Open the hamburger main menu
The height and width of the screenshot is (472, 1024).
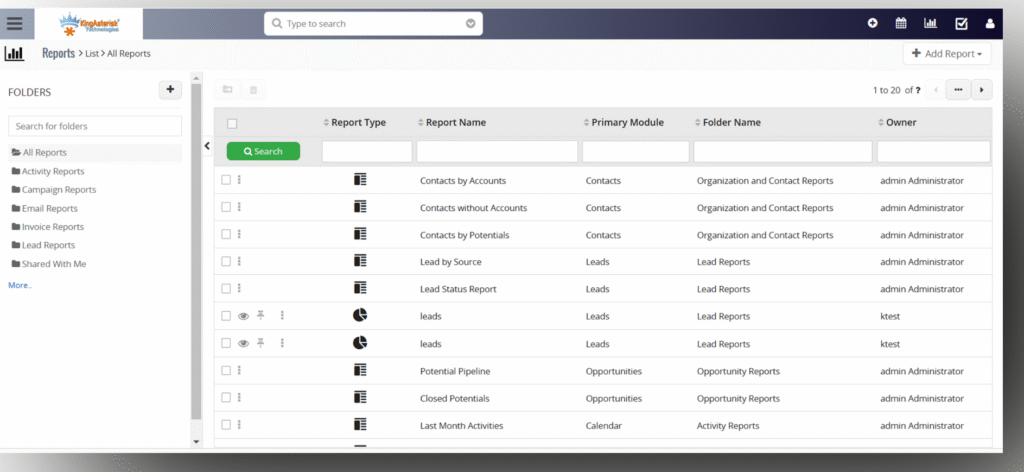point(15,24)
